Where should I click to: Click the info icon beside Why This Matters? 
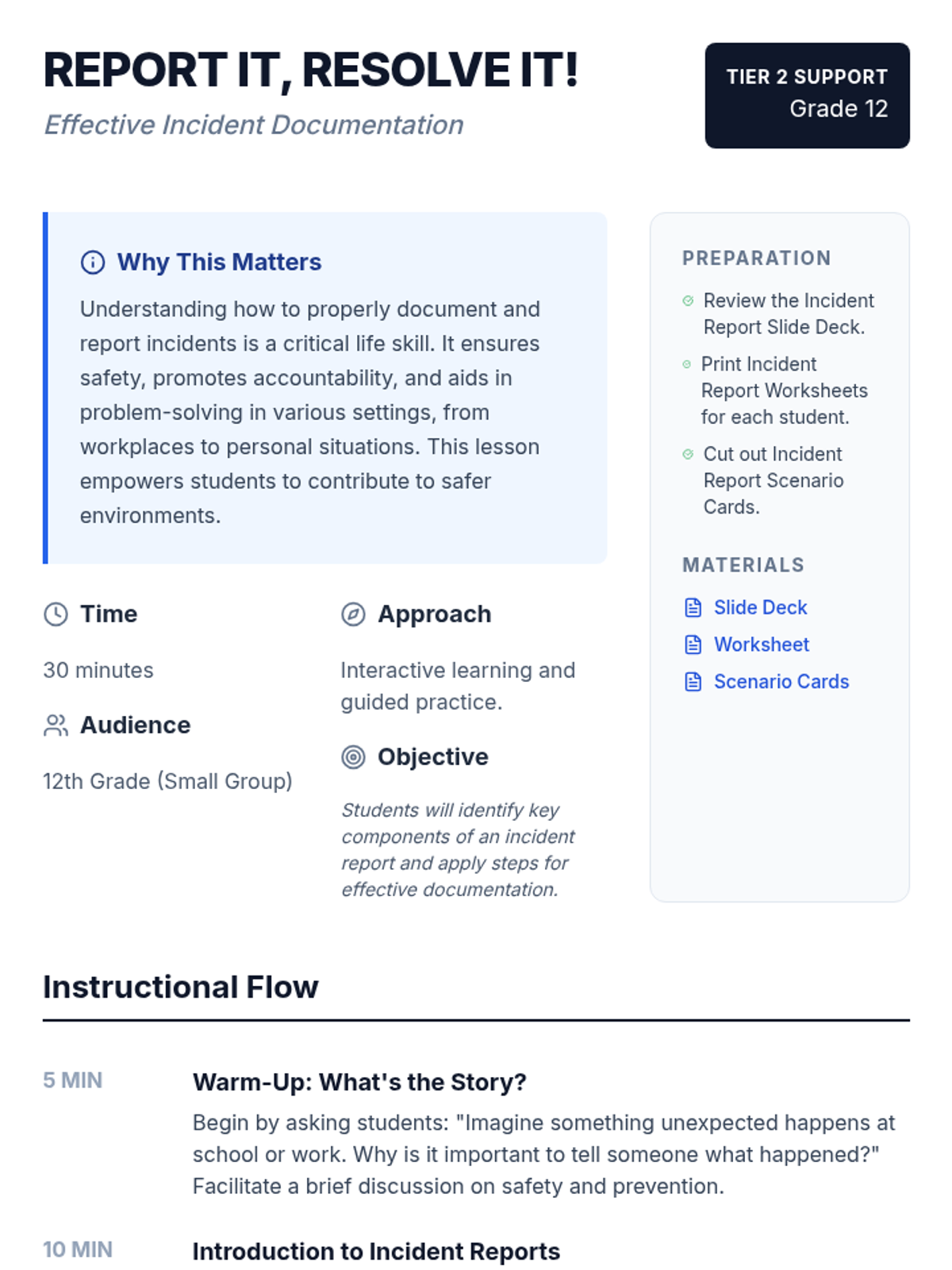[x=93, y=262]
